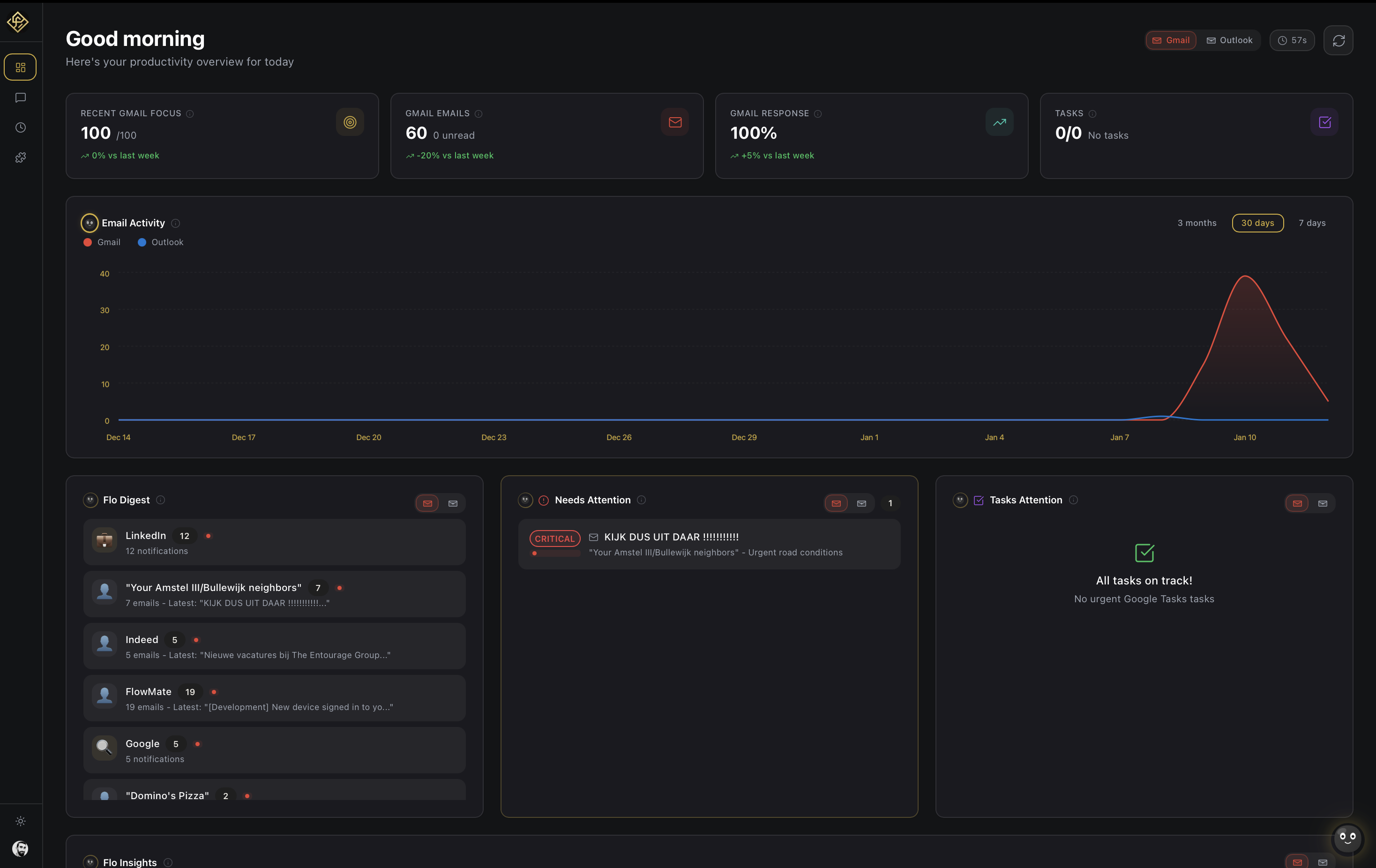Open the info tooltip next to Gmail Response
This screenshot has width=1376, height=868.
tap(818, 114)
